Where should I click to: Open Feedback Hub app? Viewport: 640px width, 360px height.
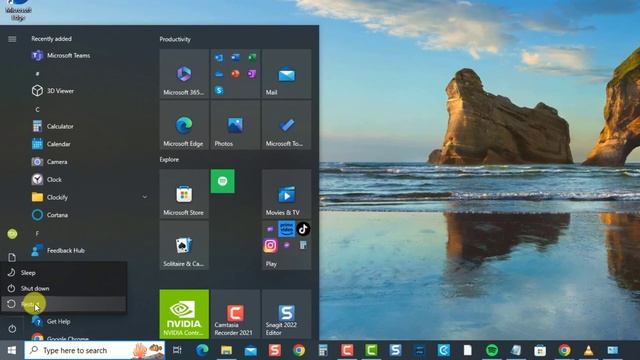tap(58, 250)
